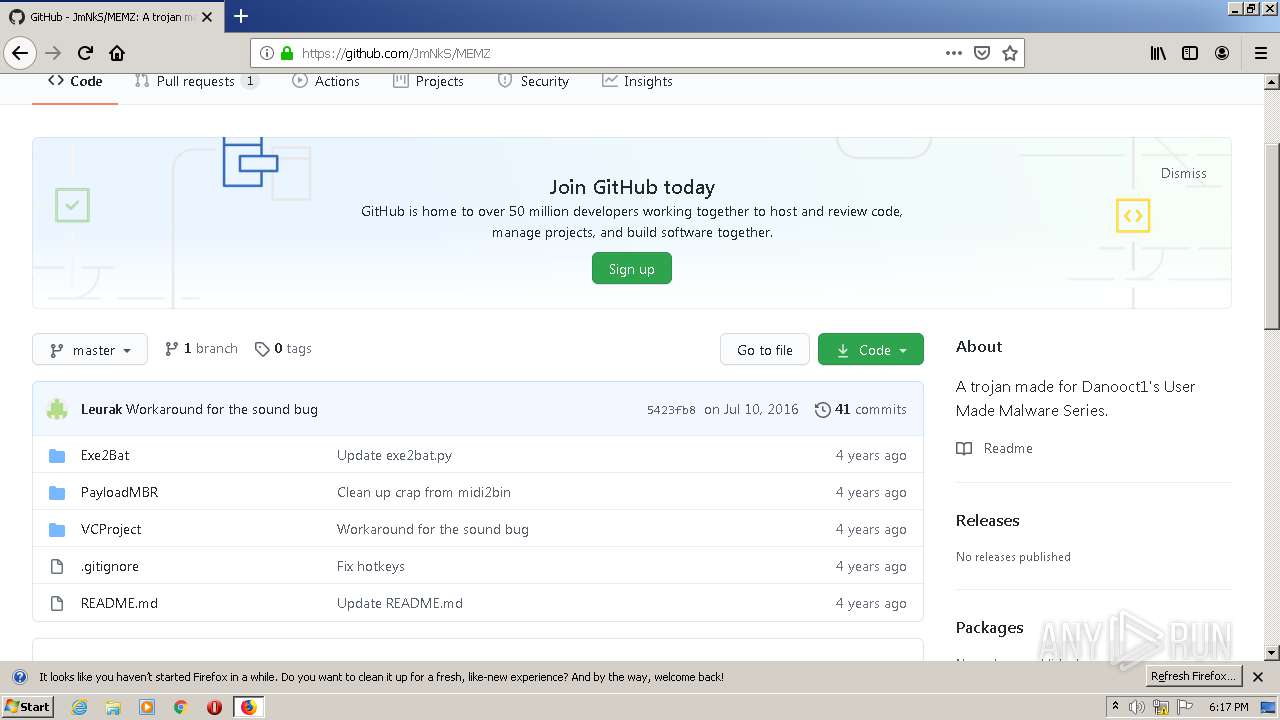Click green padlock connection icon
Viewport: 1280px width, 720px height.
(x=287, y=53)
